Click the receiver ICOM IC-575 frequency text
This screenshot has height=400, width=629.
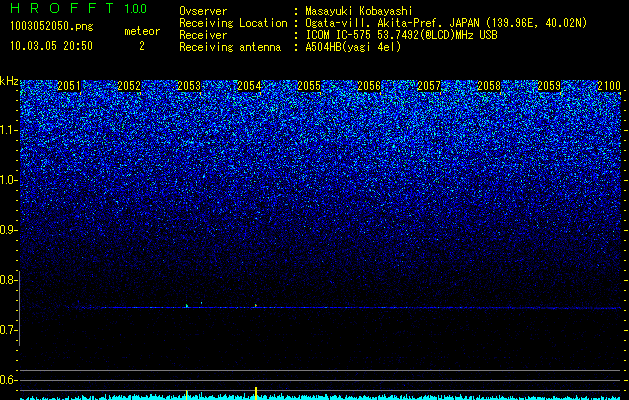point(401,35)
